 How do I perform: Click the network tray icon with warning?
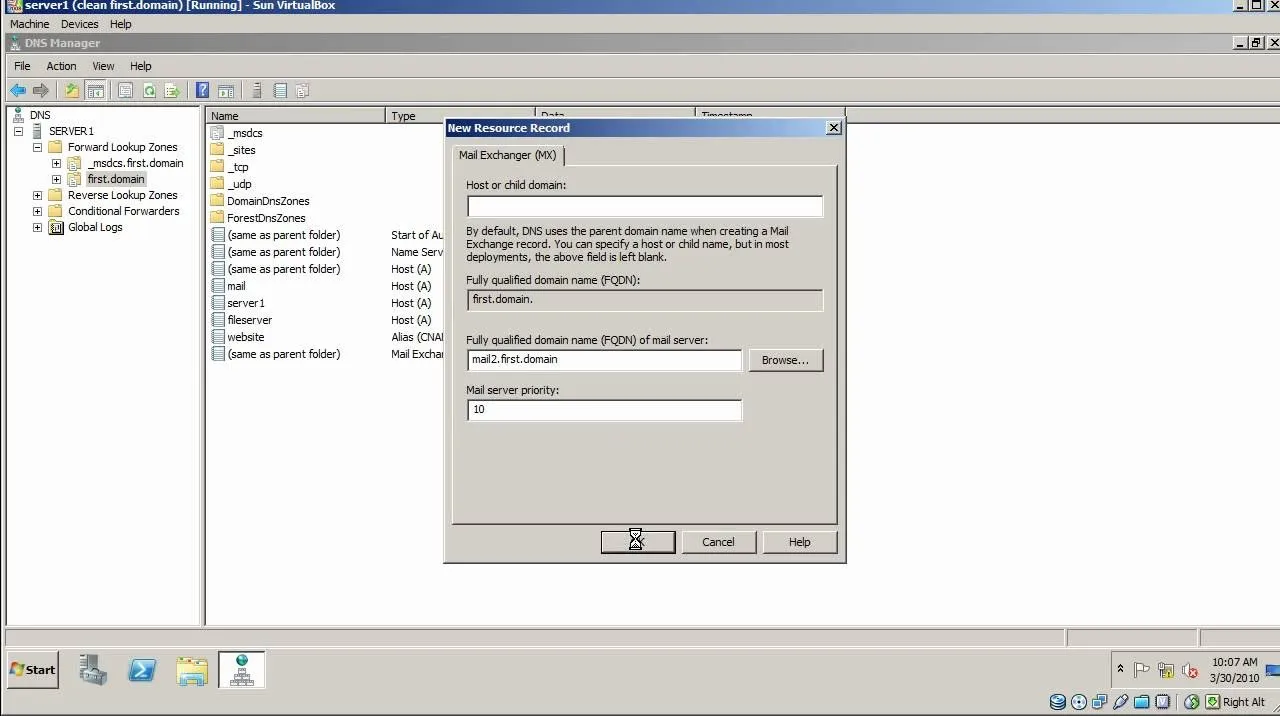[1166, 670]
